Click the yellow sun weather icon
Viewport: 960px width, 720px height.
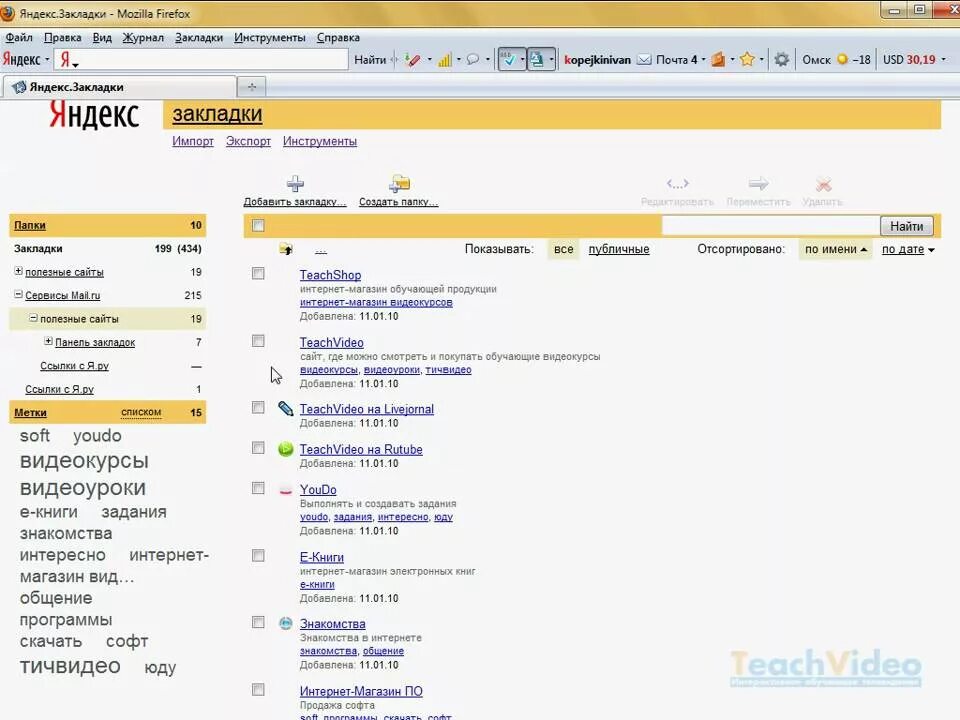(842, 59)
